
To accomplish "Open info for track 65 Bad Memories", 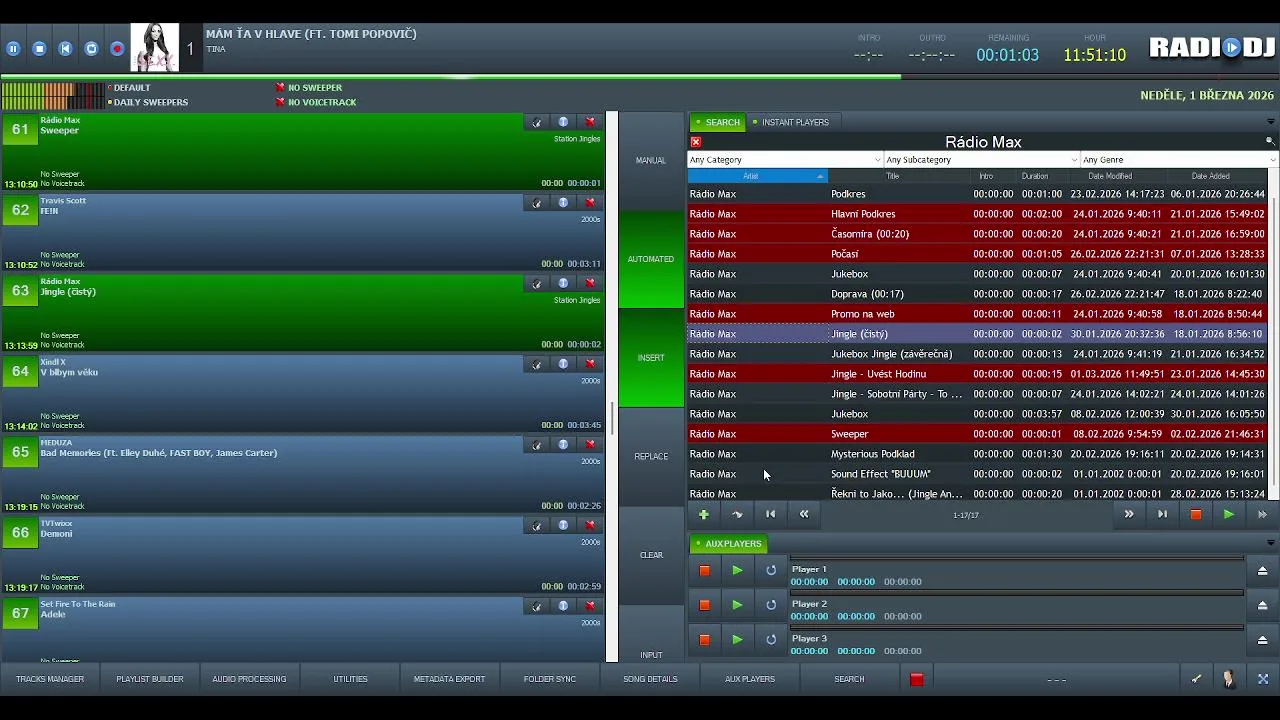I will [563, 444].
